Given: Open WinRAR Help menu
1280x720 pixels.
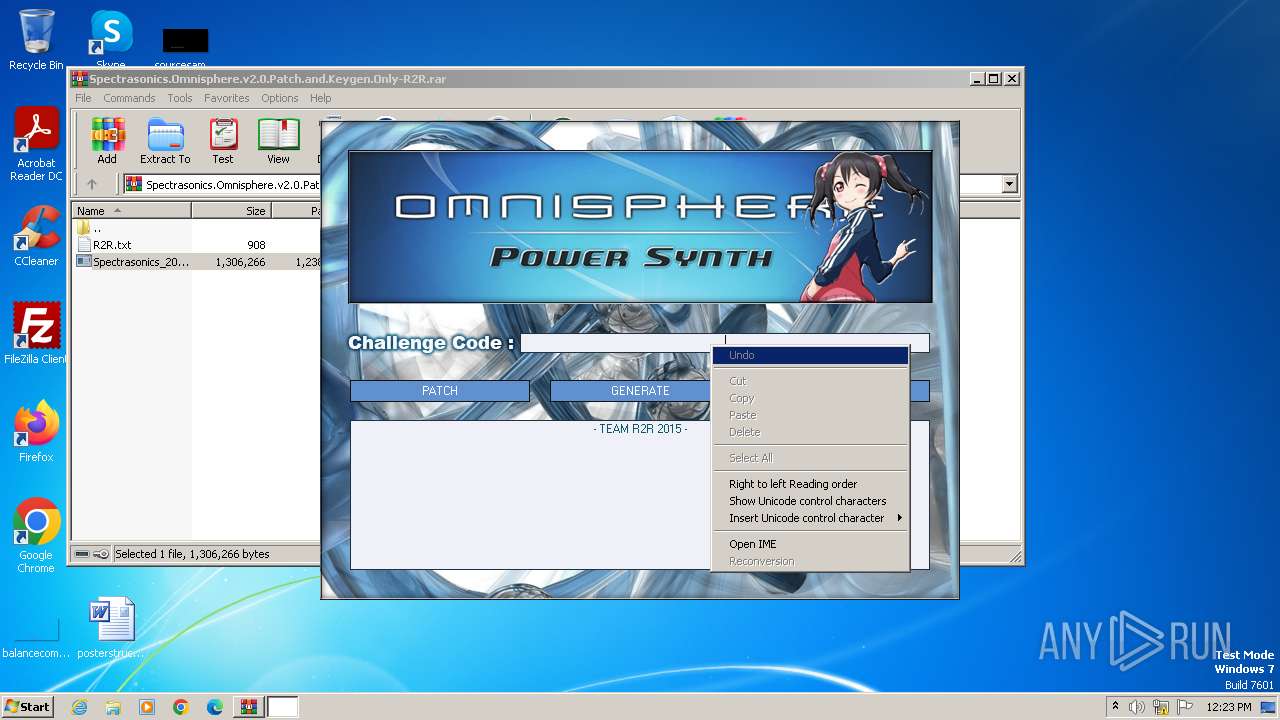Looking at the screenshot, I should 320,98.
